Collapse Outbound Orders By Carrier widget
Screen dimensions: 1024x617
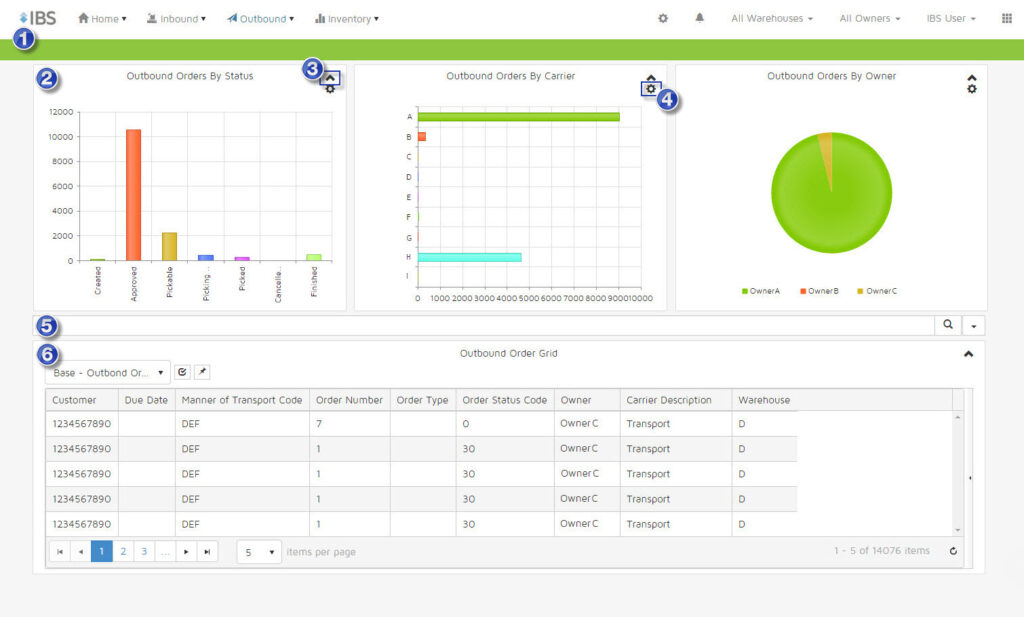pos(650,78)
